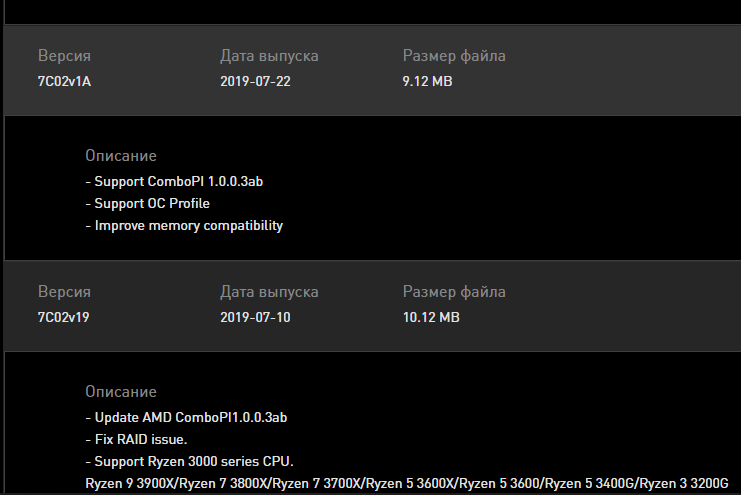The height and width of the screenshot is (495, 741).
Task: Click the Support Ryzen 3000 series CPU line
Action: coord(189,461)
